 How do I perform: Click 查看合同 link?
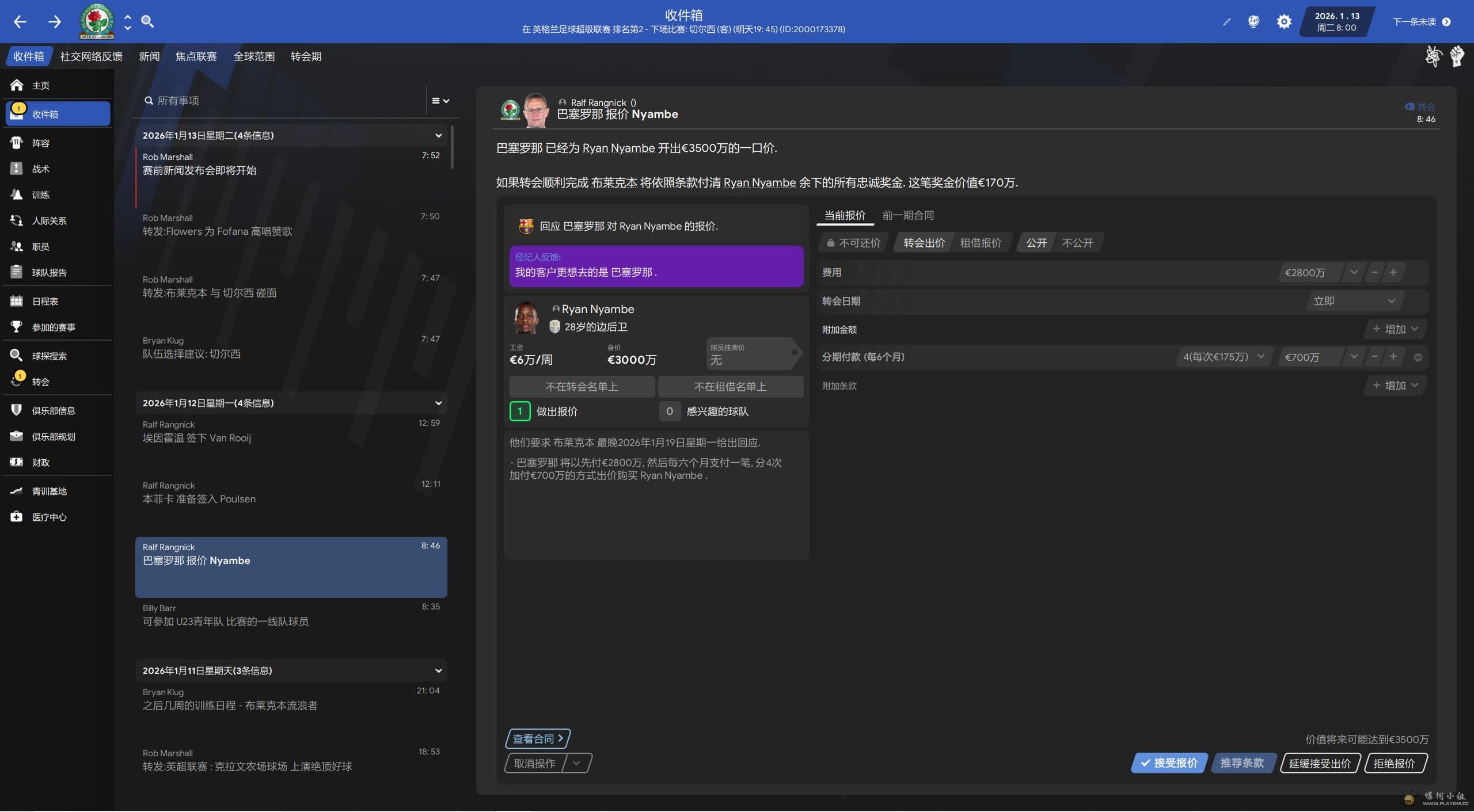pos(538,739)
